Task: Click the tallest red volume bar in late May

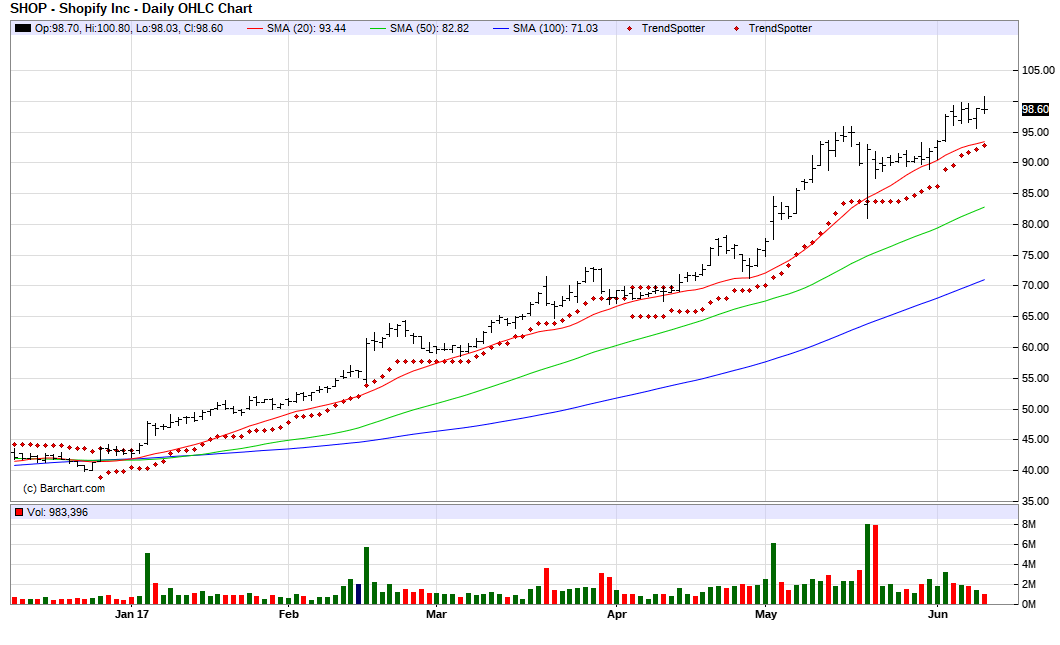Action: (x=875, y=565)
